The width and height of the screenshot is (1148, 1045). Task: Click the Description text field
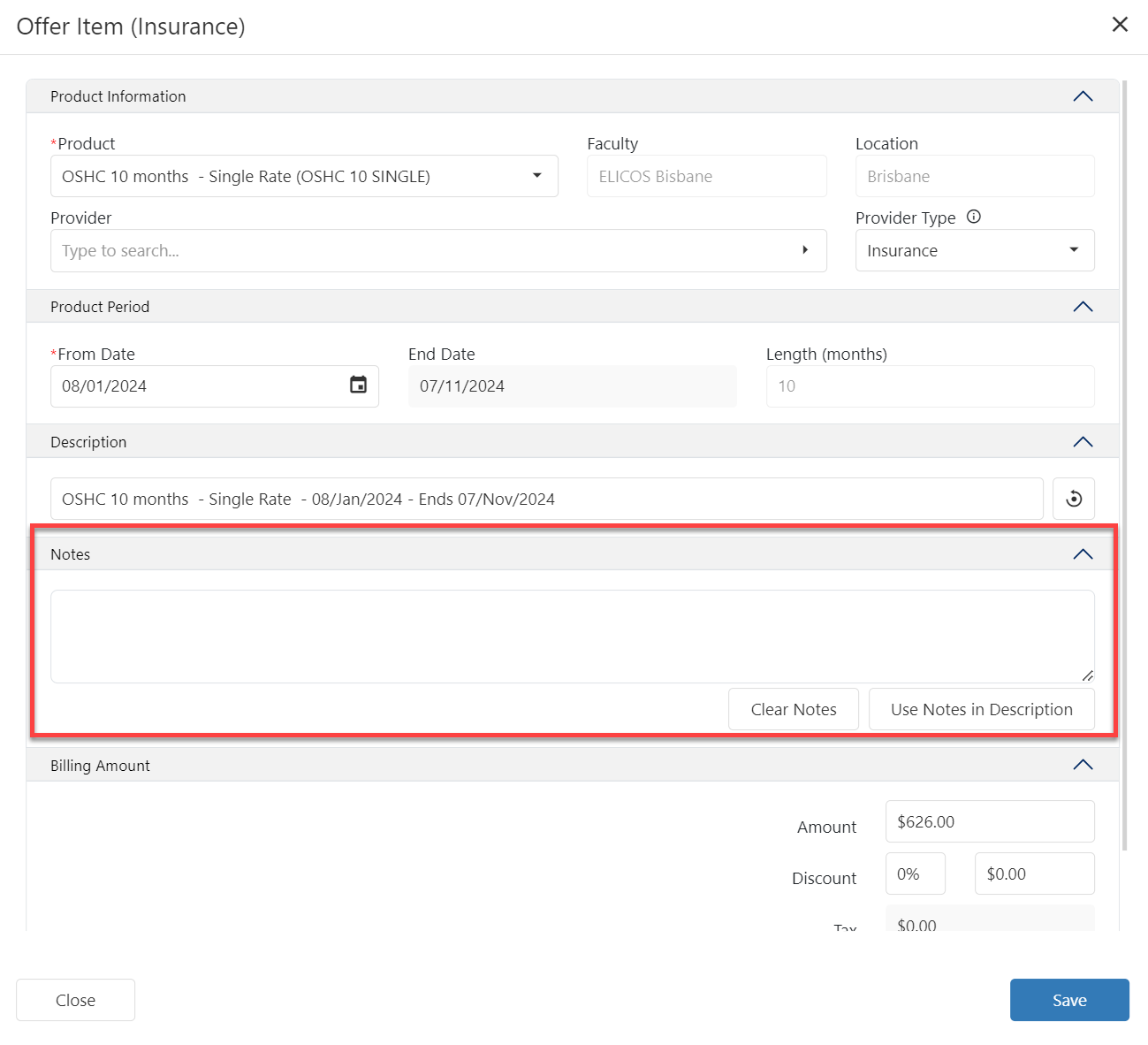point(546,499)
